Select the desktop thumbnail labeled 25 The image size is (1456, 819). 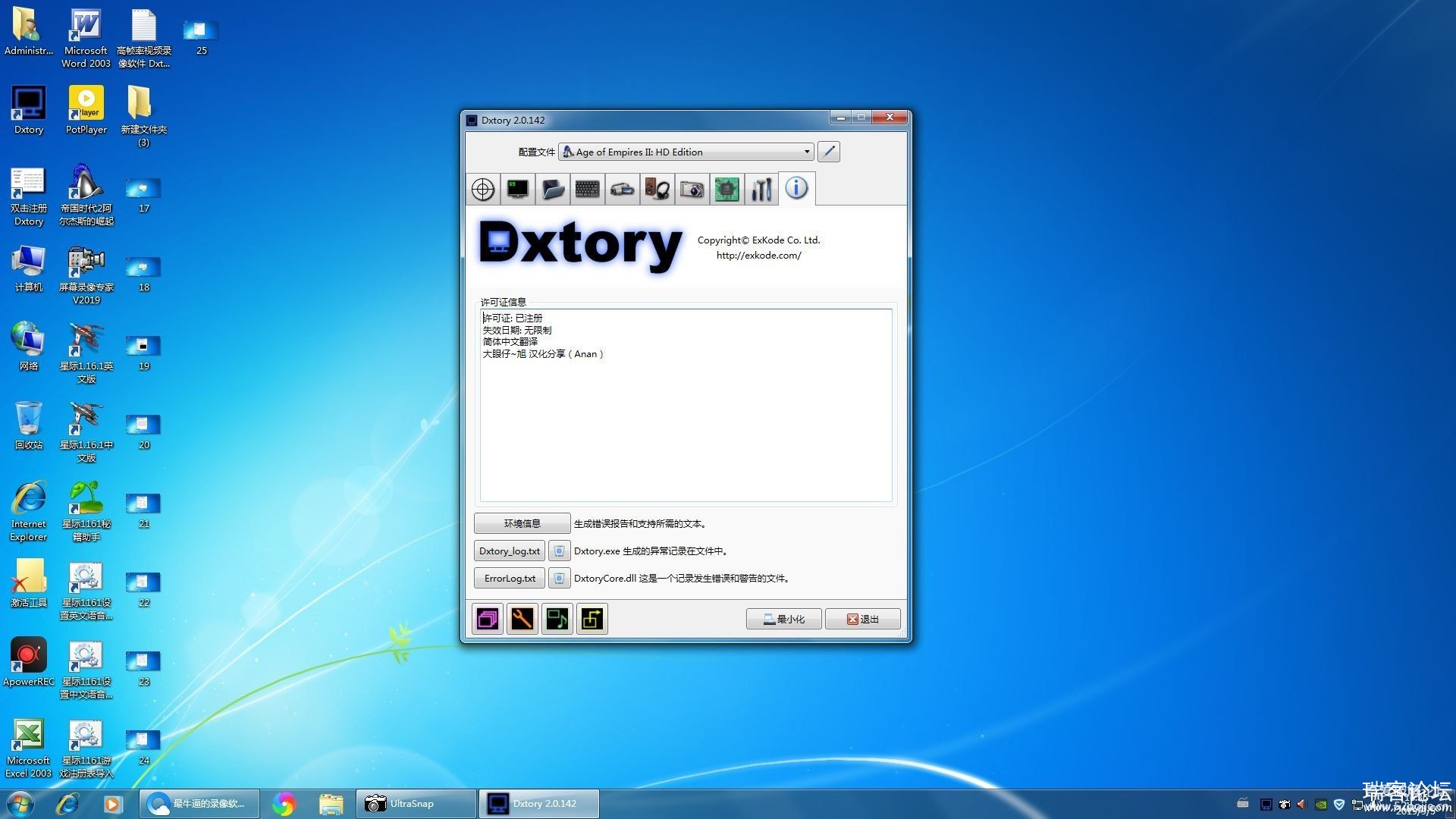pos(201,38)
